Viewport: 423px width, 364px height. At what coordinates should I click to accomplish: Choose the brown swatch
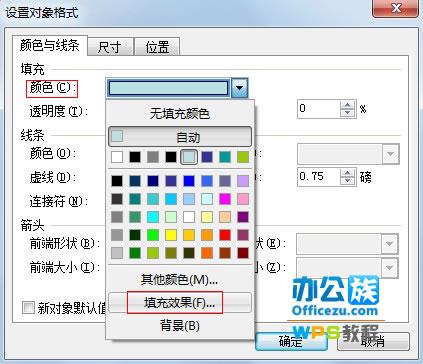pos(225,253)
